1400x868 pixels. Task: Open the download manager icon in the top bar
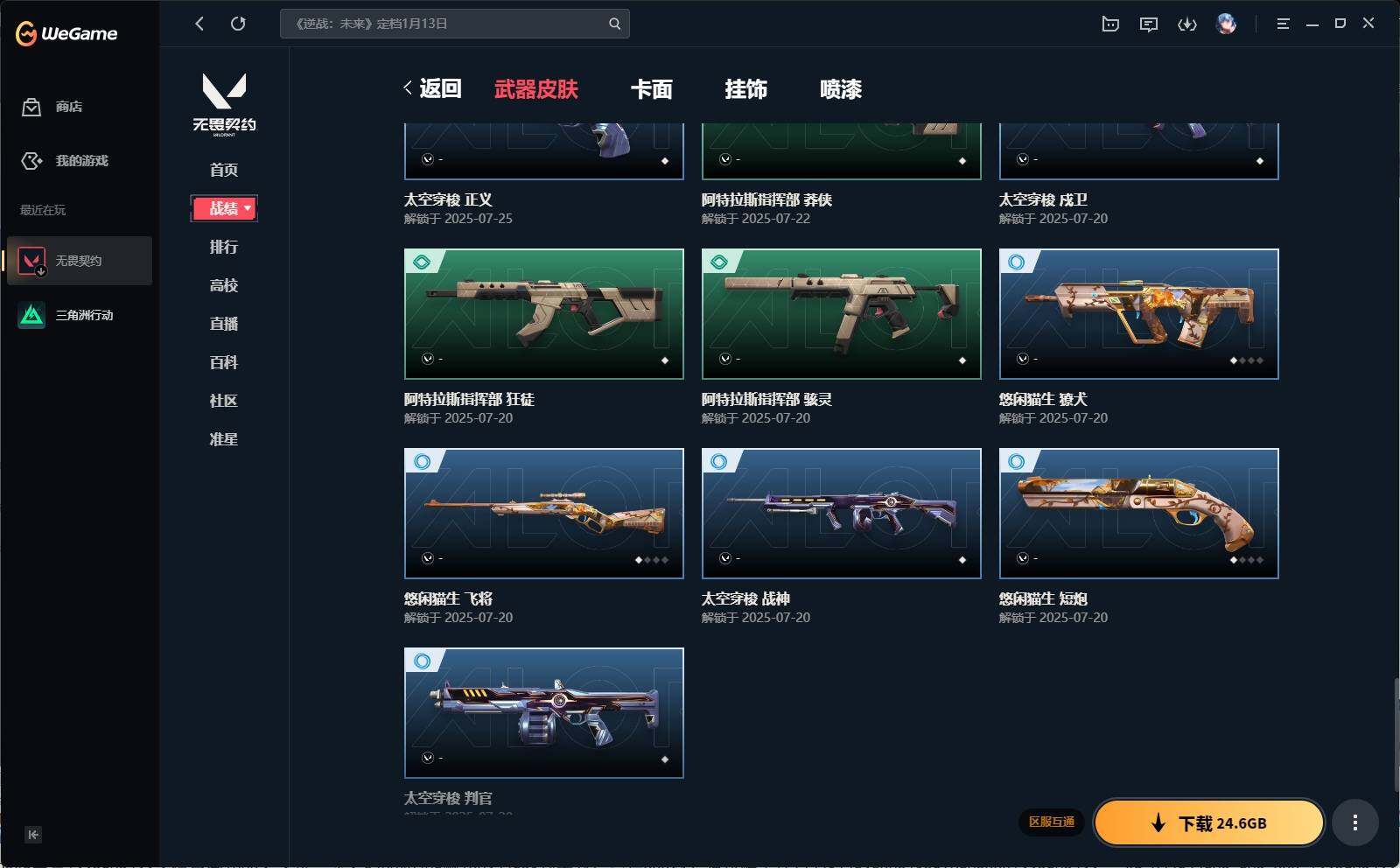1187,24
